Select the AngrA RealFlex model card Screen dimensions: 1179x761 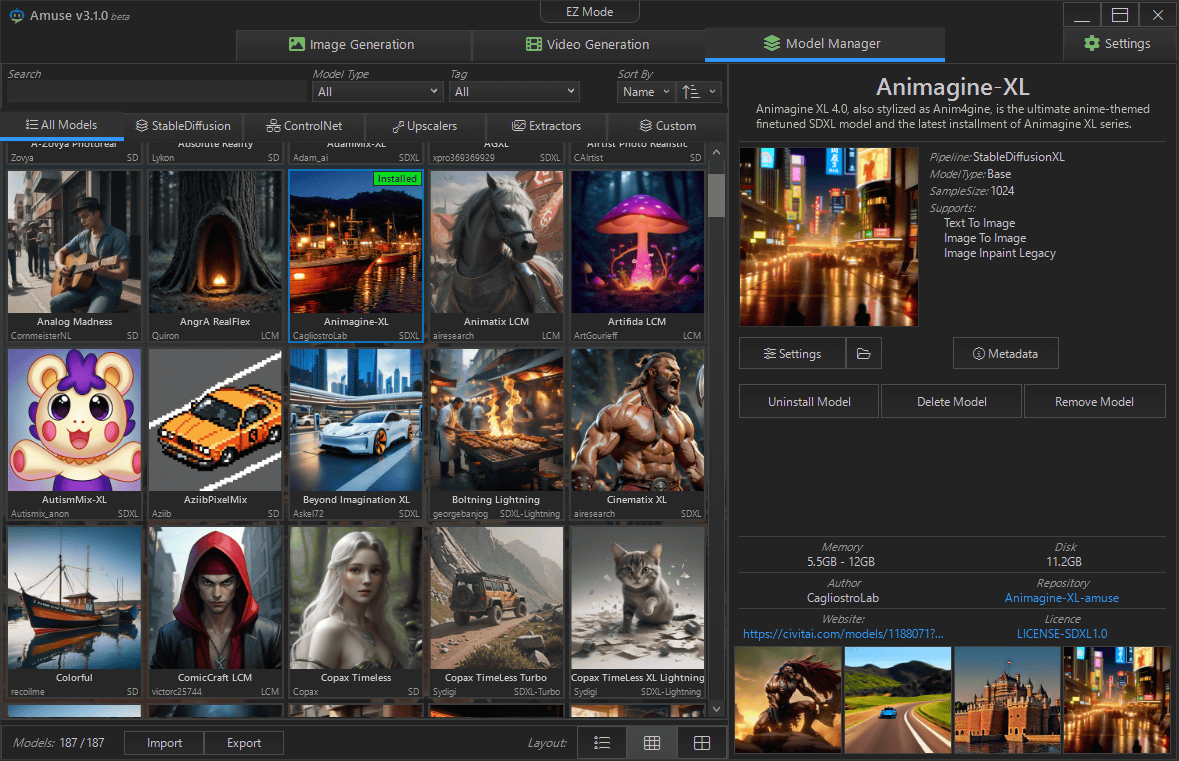click(x=215, y=256)
